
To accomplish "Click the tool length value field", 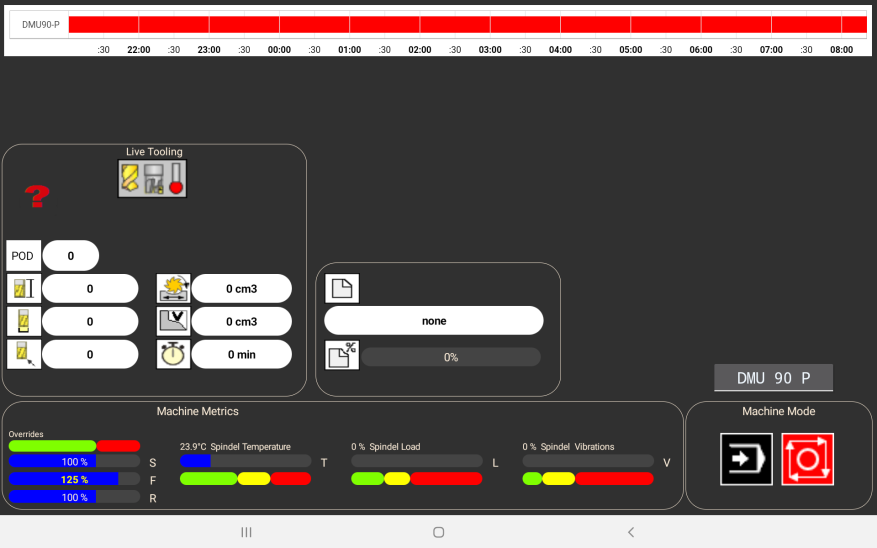I will [x=90, y=289].
